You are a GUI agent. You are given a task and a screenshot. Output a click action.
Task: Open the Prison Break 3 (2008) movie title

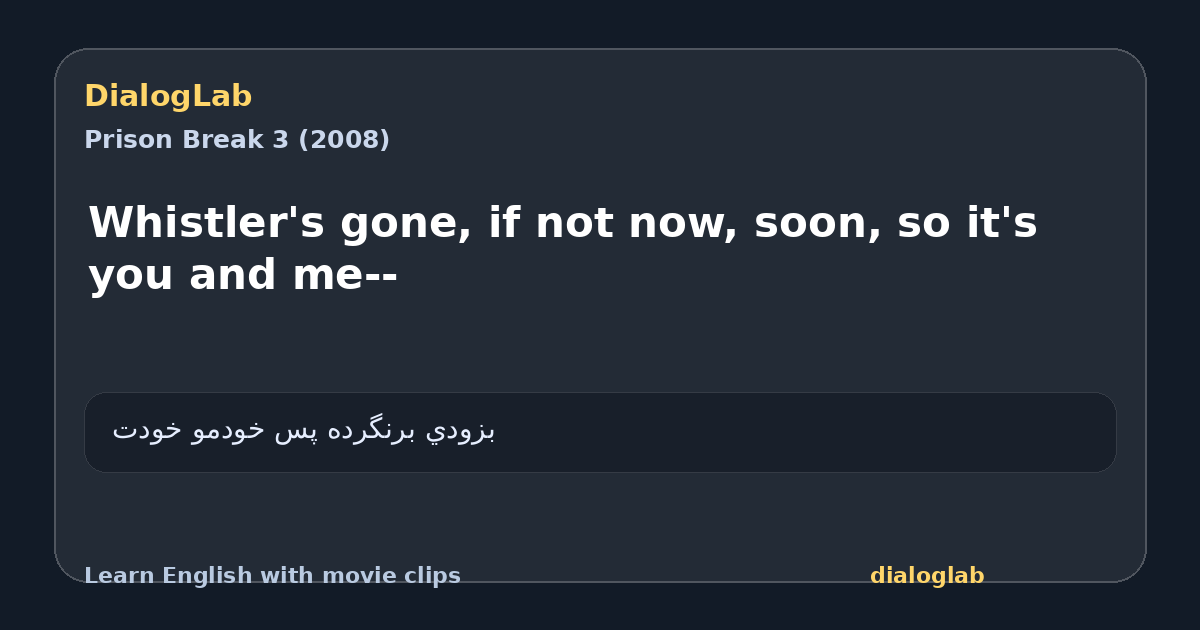(237, 140)
